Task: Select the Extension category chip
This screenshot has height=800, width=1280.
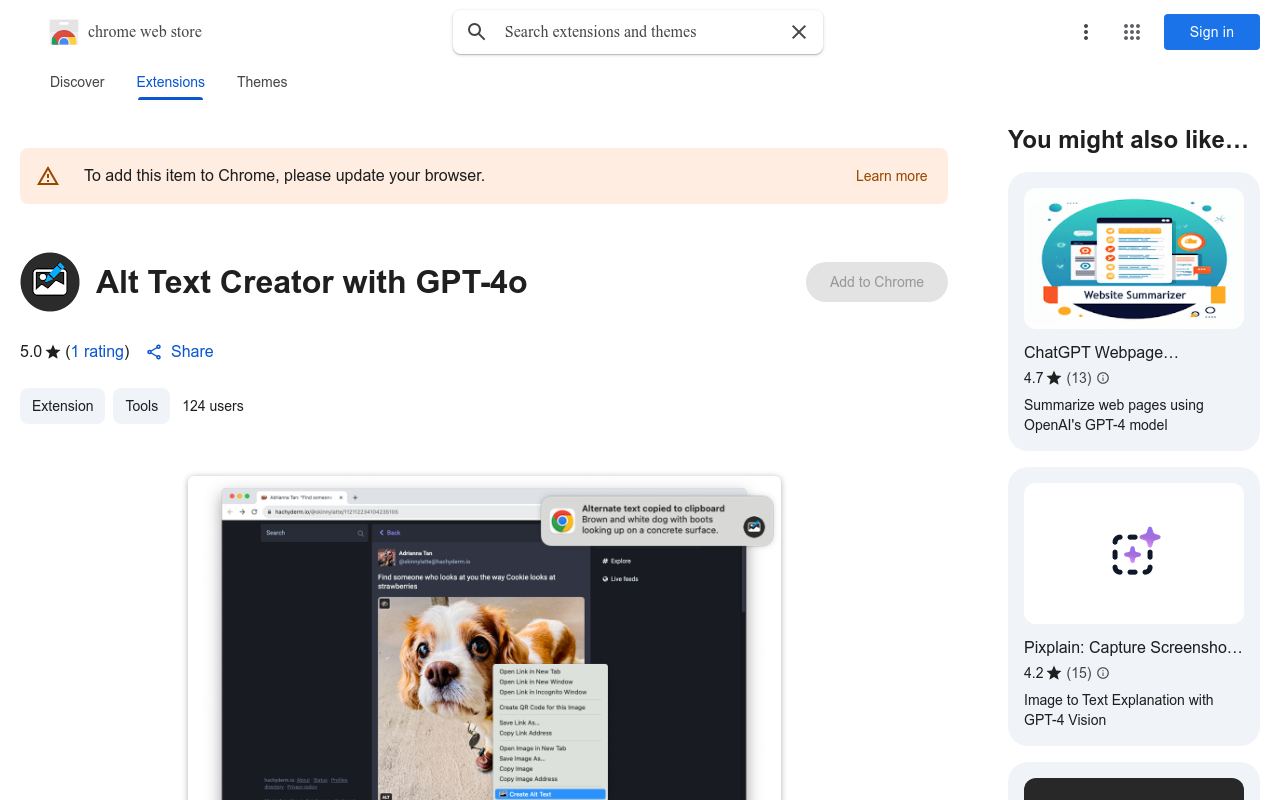Action: click(63, 406)
